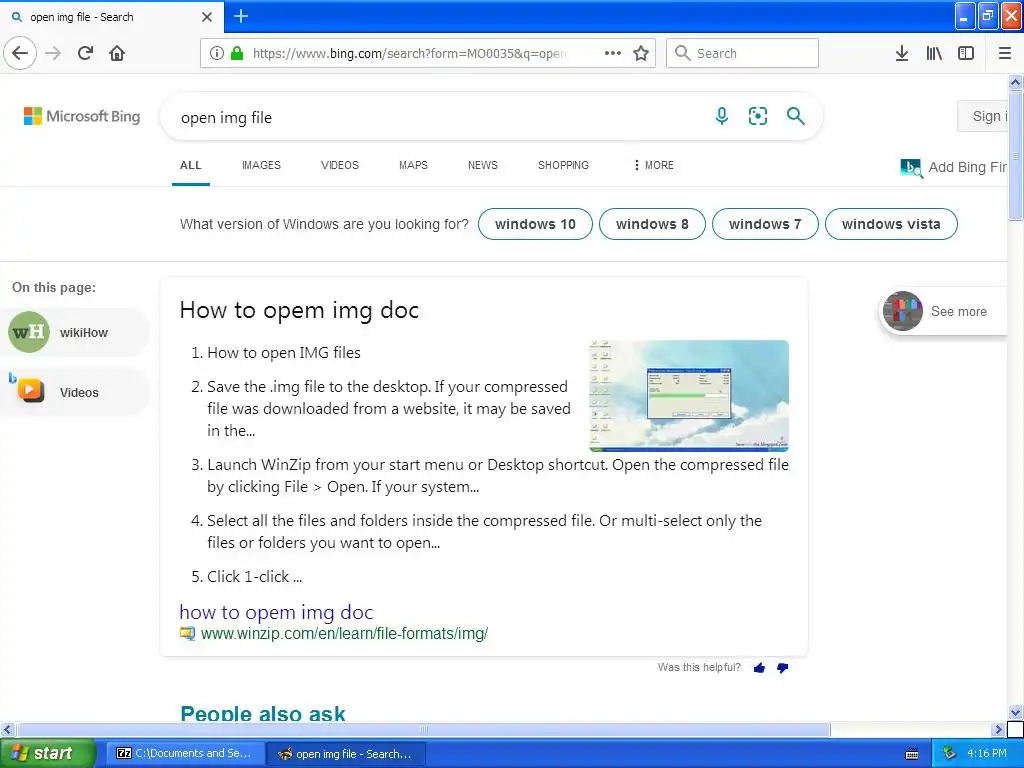Screen dimensions: 1024x768
Task: Choose the 'windows 7' suggestion pill
Action: [765, 224]
